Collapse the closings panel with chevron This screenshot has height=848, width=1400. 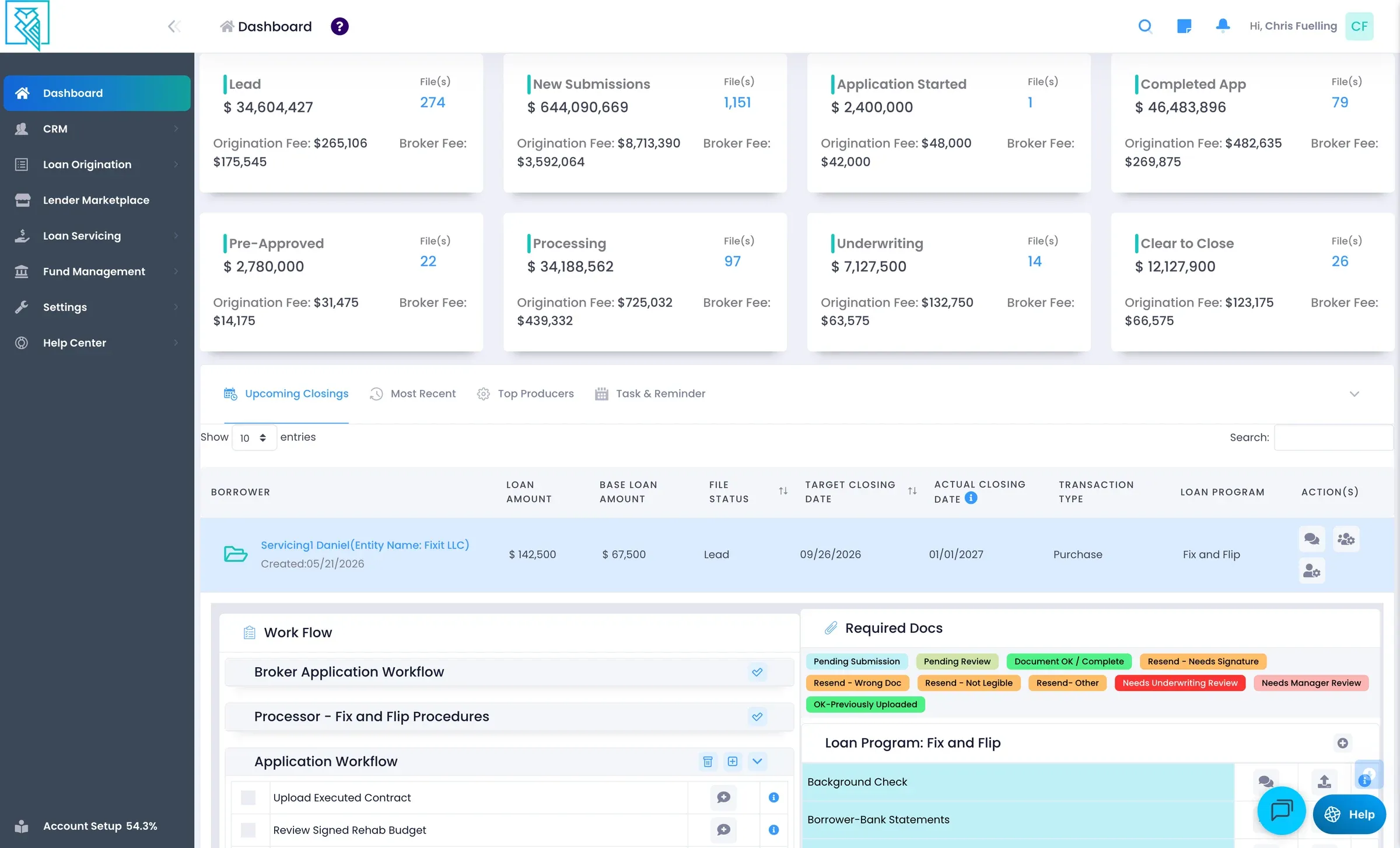(1354, 394)
